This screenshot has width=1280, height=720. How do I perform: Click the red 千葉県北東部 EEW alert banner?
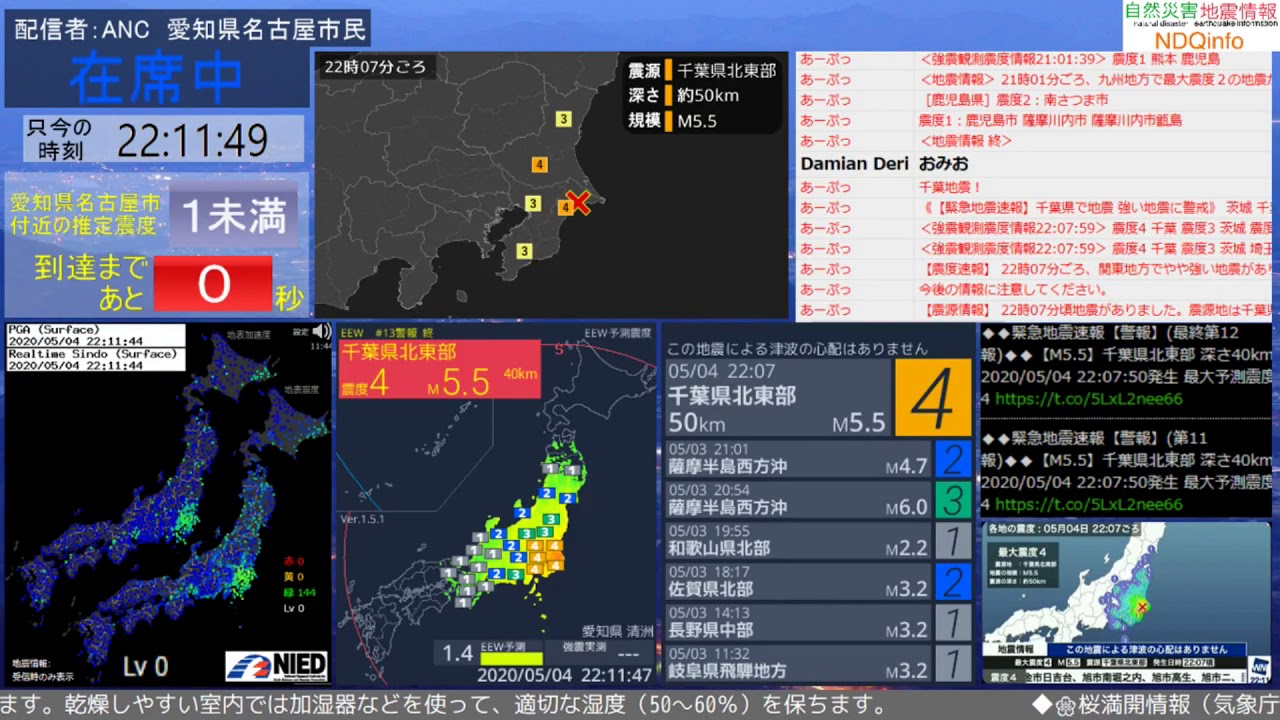(439, 369)
